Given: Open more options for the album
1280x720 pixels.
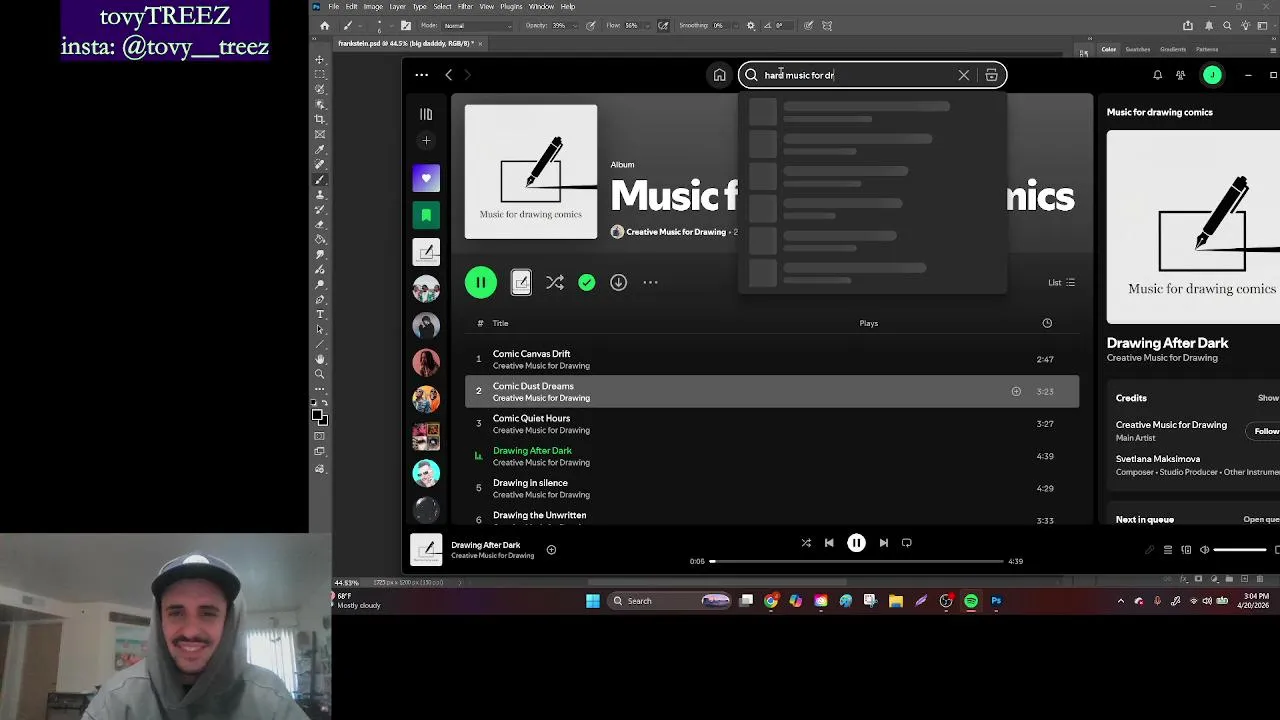Looking at the screenshot, I should point(650,283).
